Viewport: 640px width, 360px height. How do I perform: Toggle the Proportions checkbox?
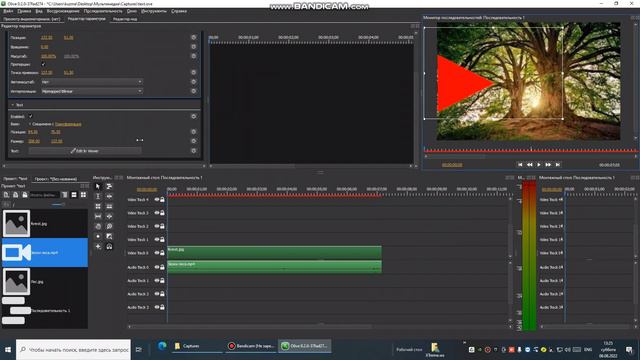pyautogui.click(x=43, y=64)
